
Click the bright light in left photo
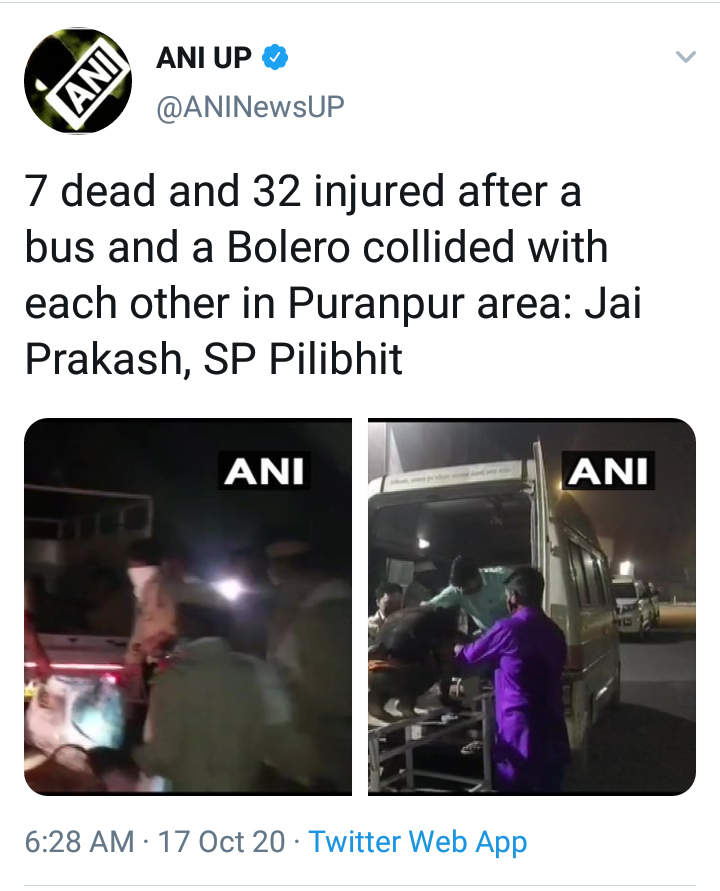pyautogui.click(x=231, y=589)
